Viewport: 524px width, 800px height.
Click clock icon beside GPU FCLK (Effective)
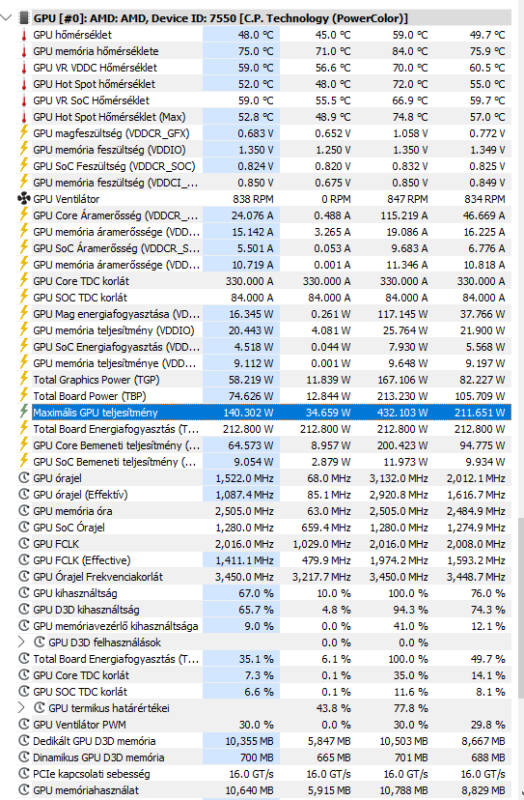click(x=23, y=560)
